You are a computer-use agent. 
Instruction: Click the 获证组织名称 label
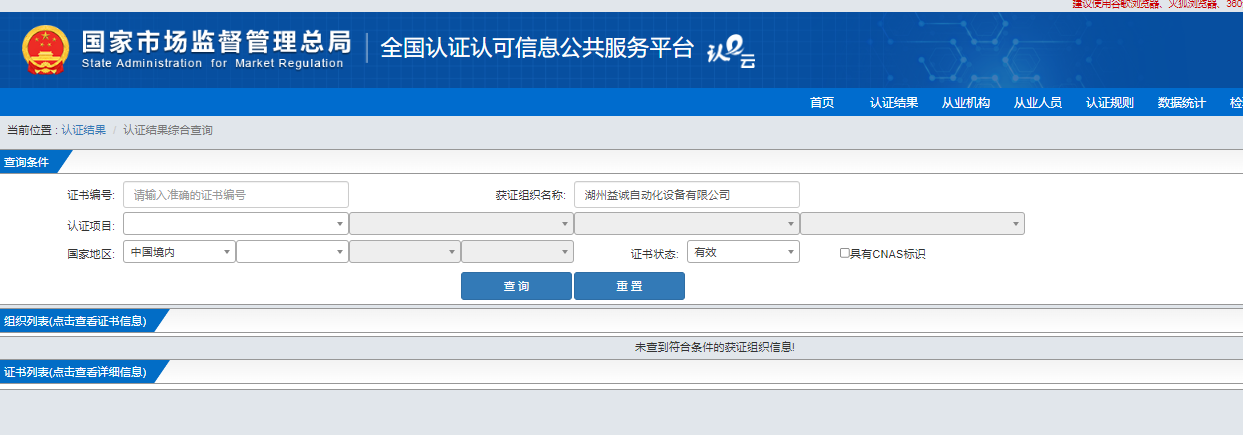(x=531, y=195)
